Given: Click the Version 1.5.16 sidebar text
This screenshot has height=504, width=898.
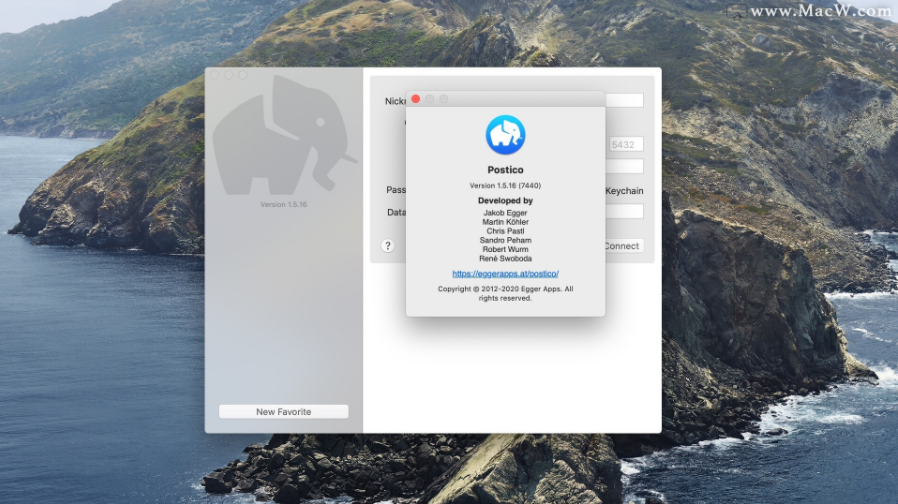Looking at the screenshot, I should pyautogui.click(x=283, y=204).
